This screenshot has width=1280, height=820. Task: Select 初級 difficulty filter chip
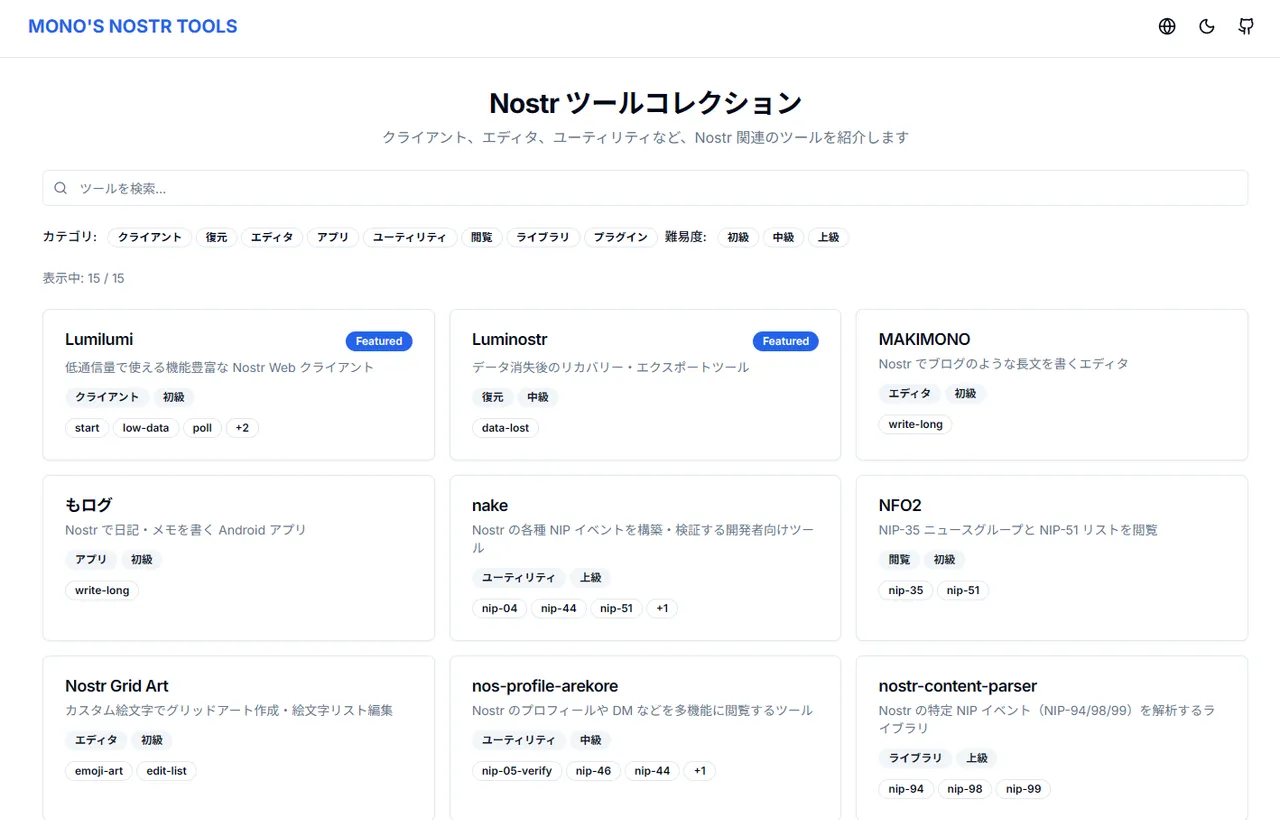click(738, 237)
